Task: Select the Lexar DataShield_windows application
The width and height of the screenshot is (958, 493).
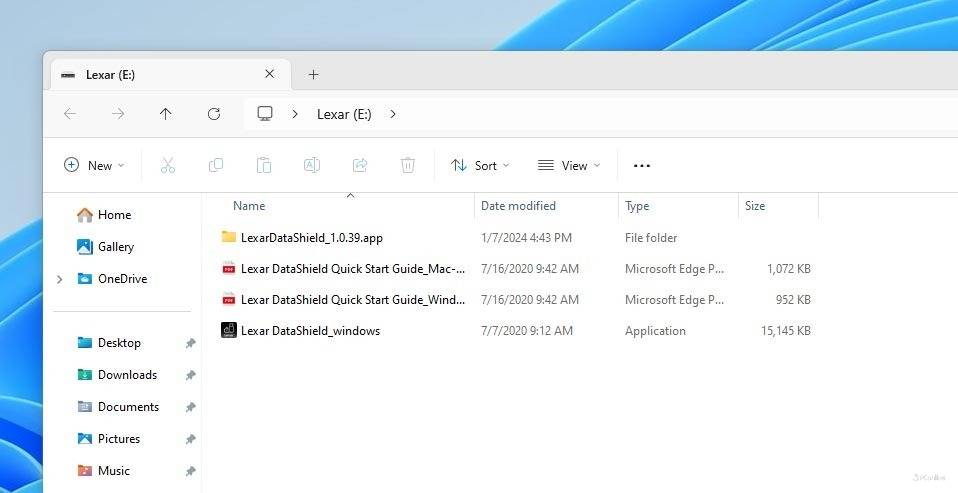Action: [x=310, y=331]
